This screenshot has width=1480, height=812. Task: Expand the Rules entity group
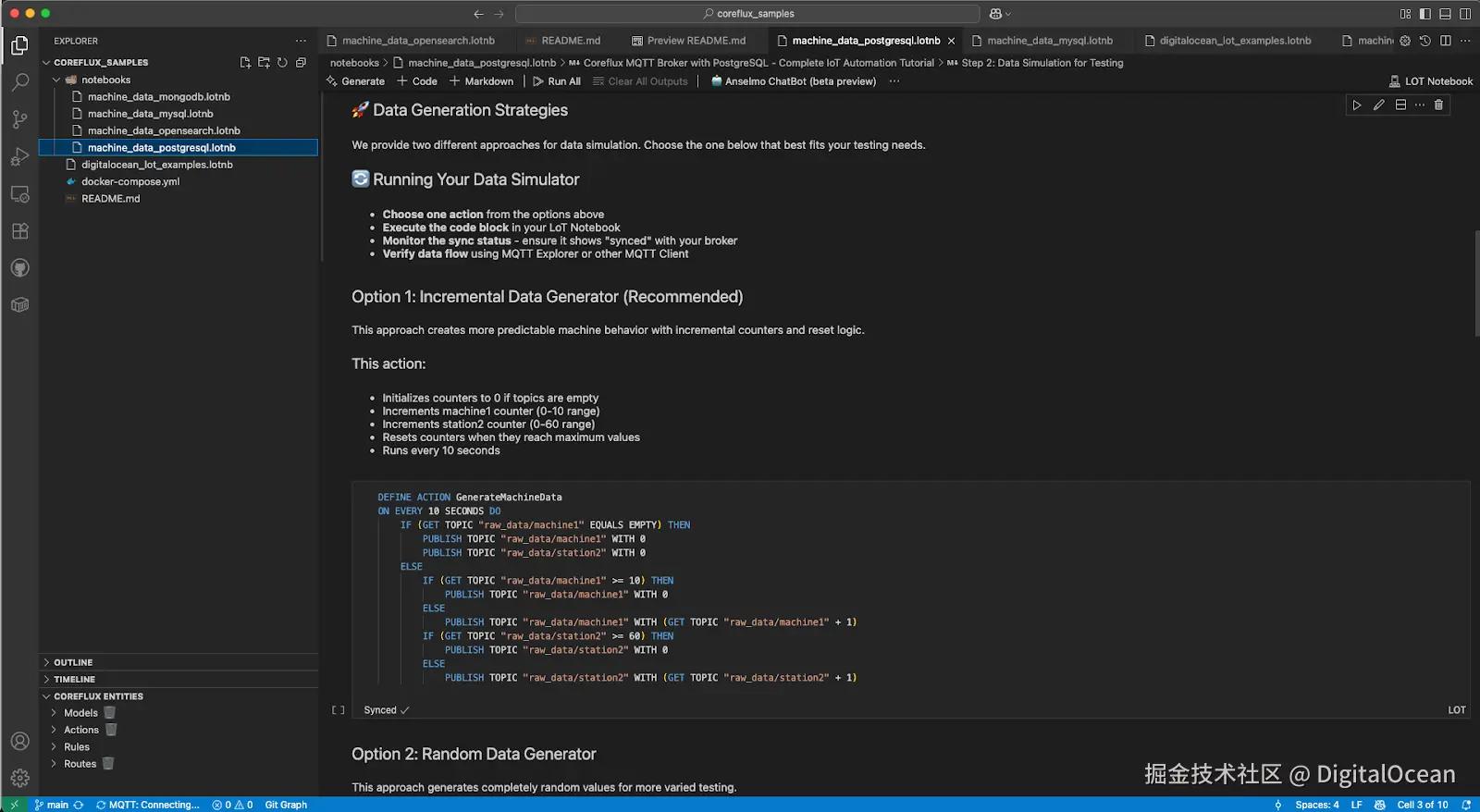click(x=54, y=747)
